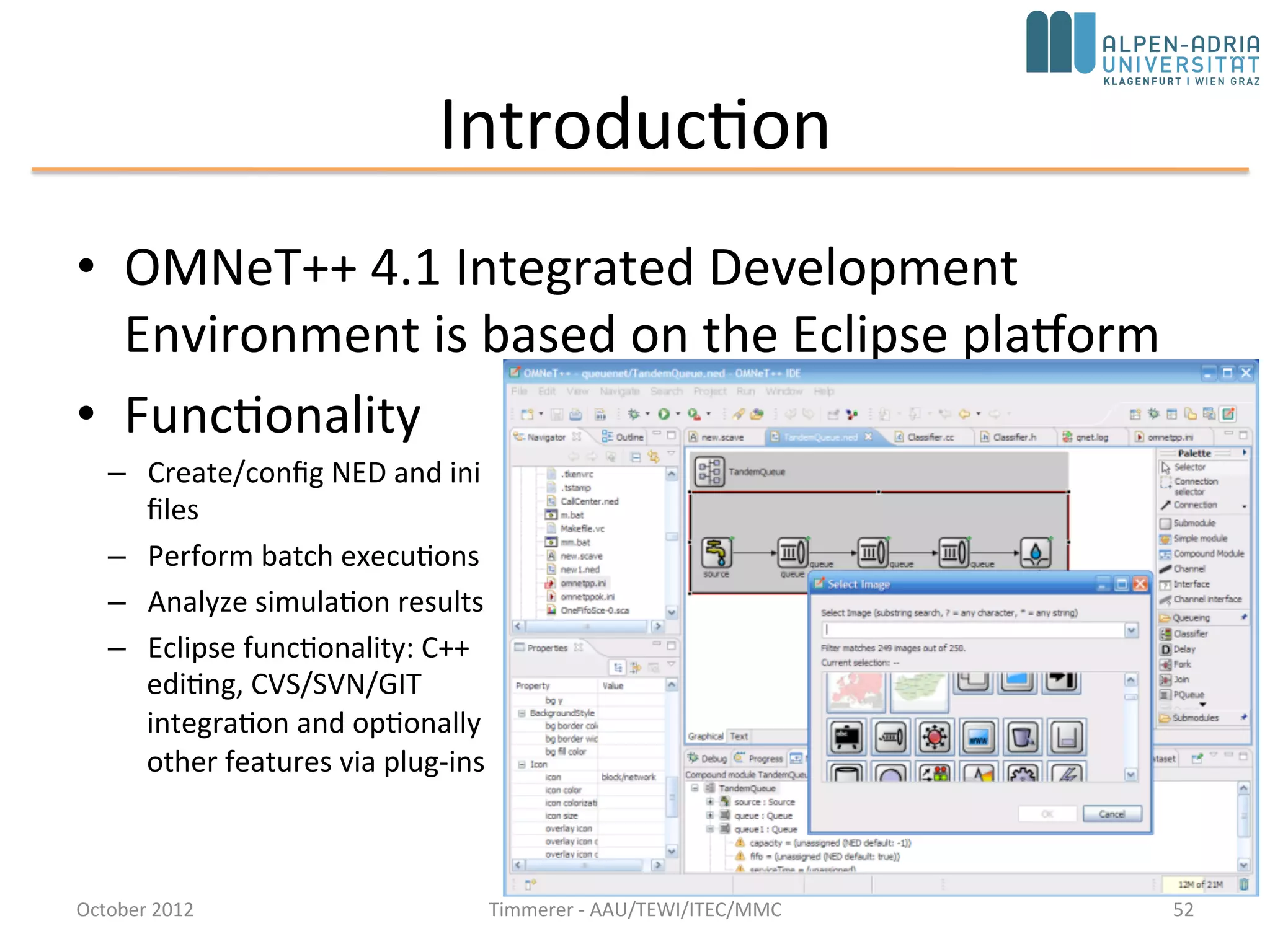
Task: Click the source faucet module icon
Action: (716, 552)
